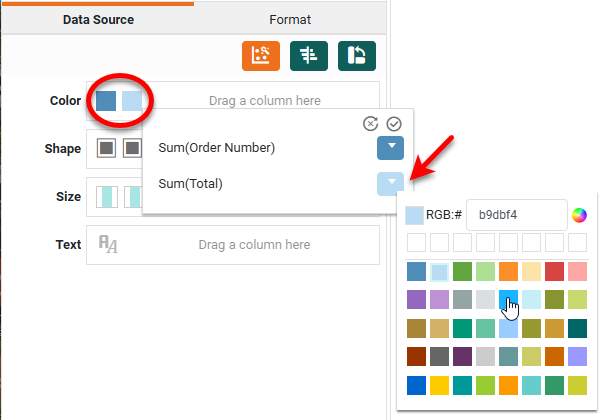Screen dimensions: 607x420
Task: Choose the bright sky blue palette swatch
Action: (508, 299)
